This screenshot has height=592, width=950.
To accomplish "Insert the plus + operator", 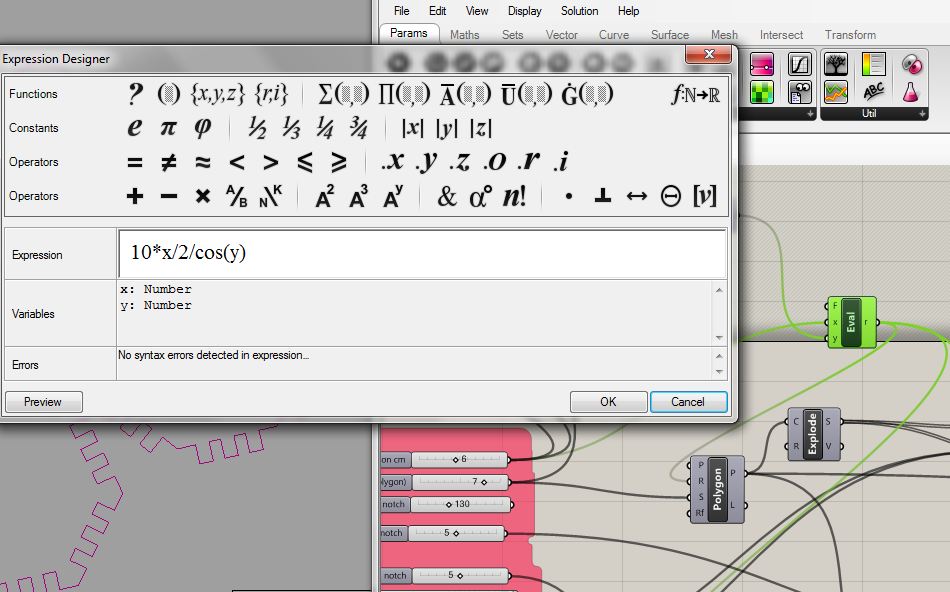I will click(x=135, y=196).
